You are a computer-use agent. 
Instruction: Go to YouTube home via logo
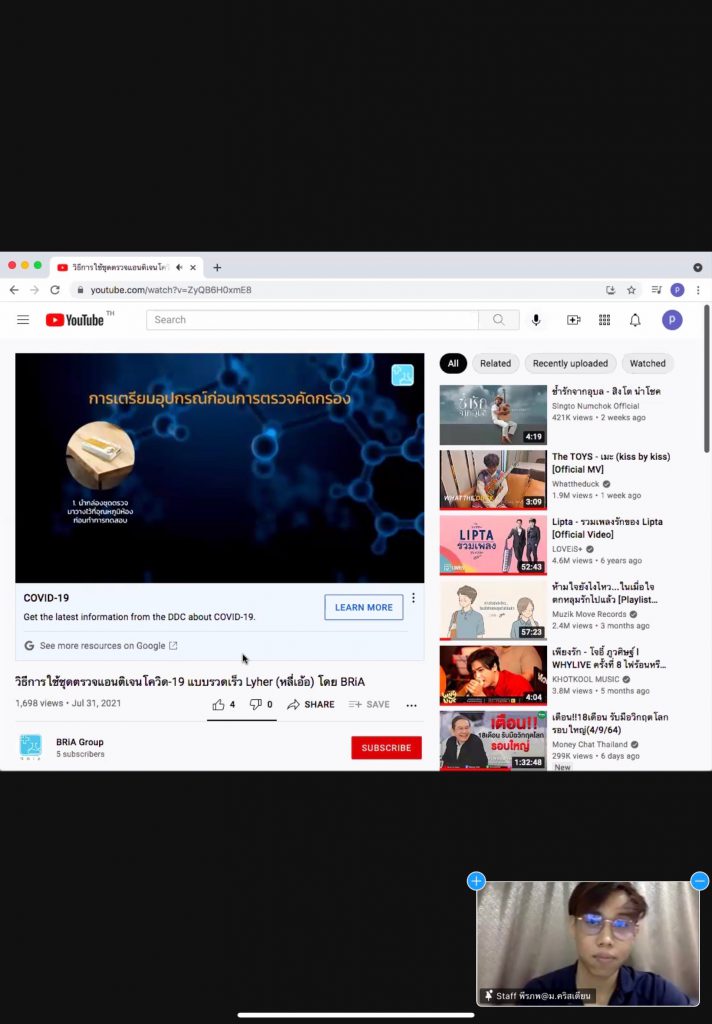point(75,319)
